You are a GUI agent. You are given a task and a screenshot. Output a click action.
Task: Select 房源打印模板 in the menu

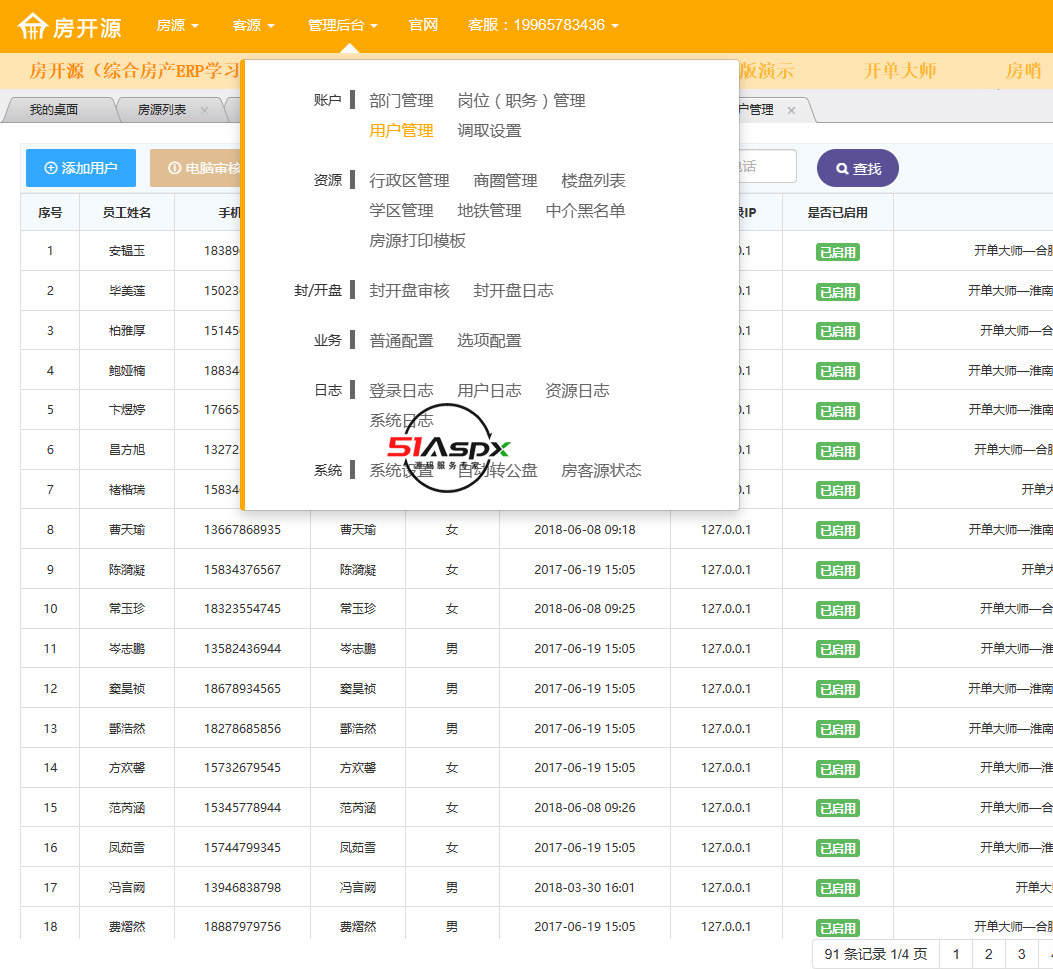[417, 241]
